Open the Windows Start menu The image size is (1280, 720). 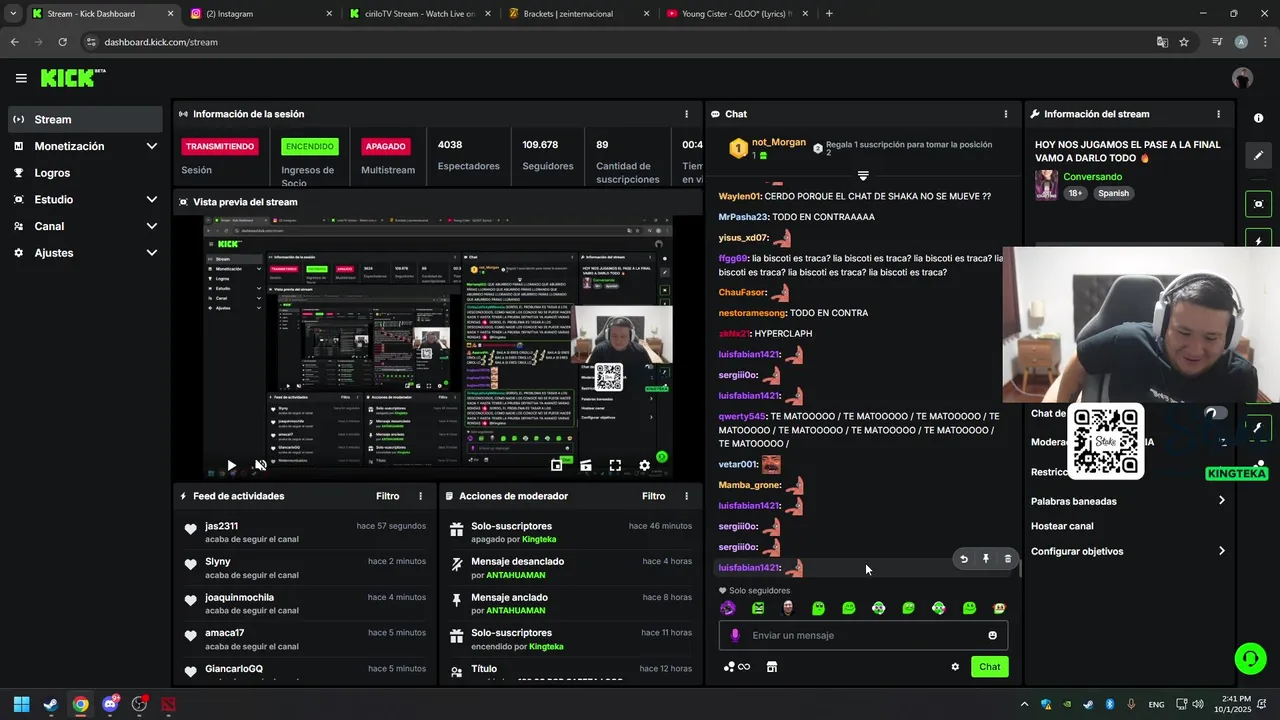coord(21,704)
